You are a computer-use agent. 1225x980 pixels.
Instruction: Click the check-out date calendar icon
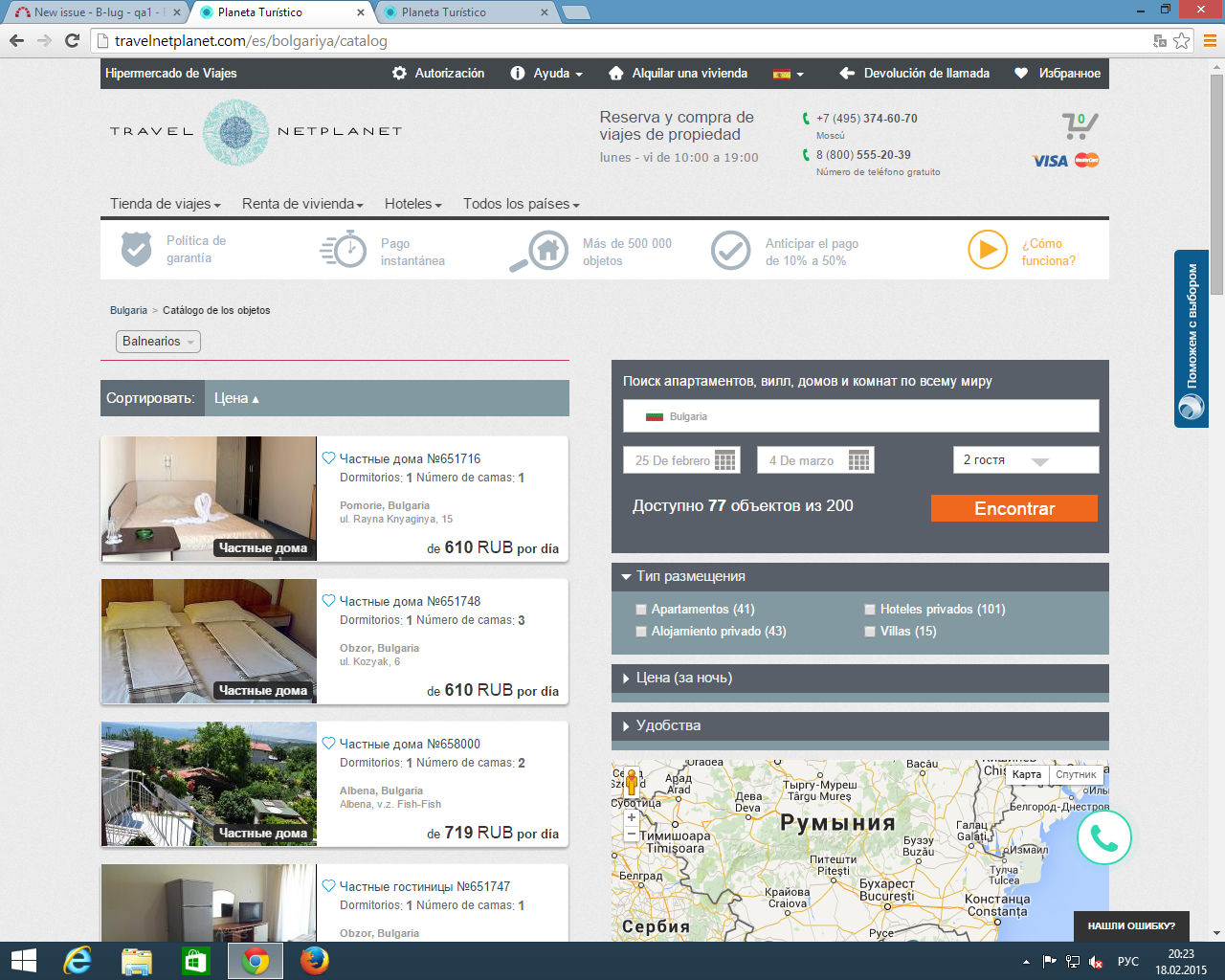[x=859, y=460]
